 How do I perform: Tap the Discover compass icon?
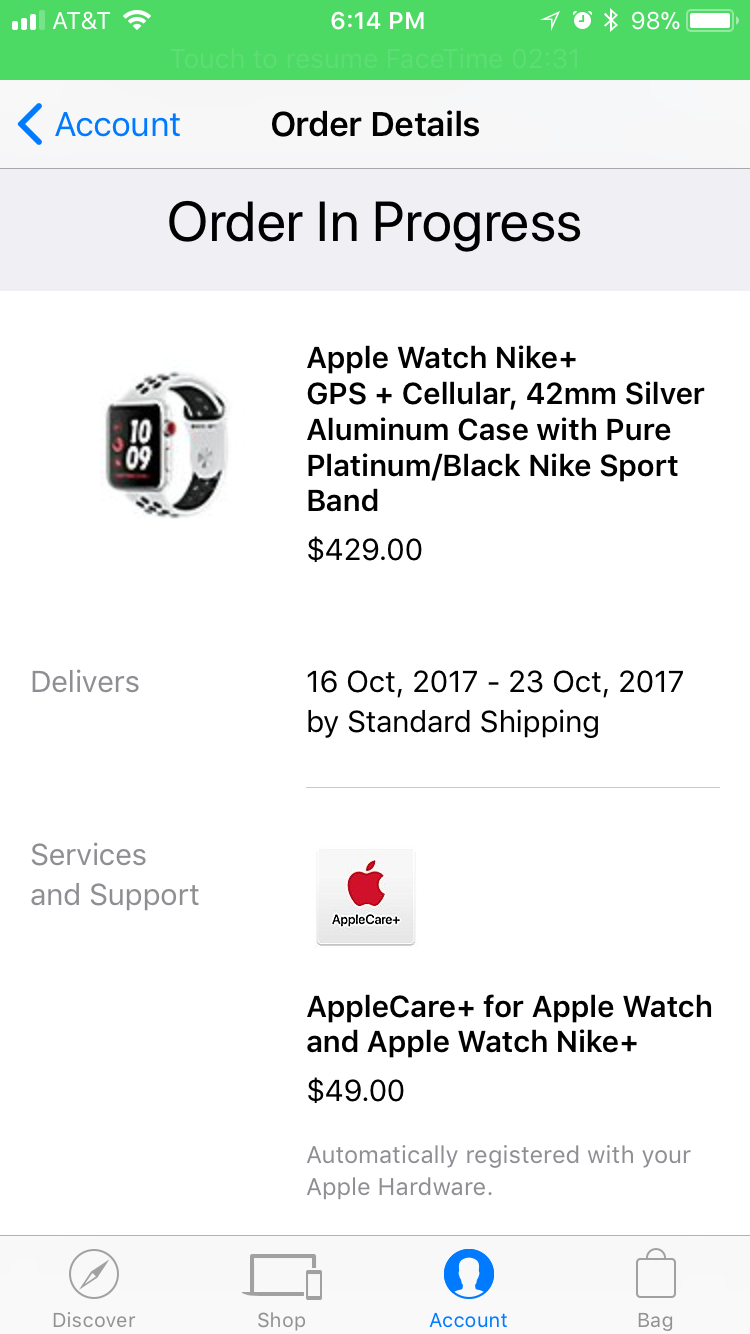(x=94, y=1275)
